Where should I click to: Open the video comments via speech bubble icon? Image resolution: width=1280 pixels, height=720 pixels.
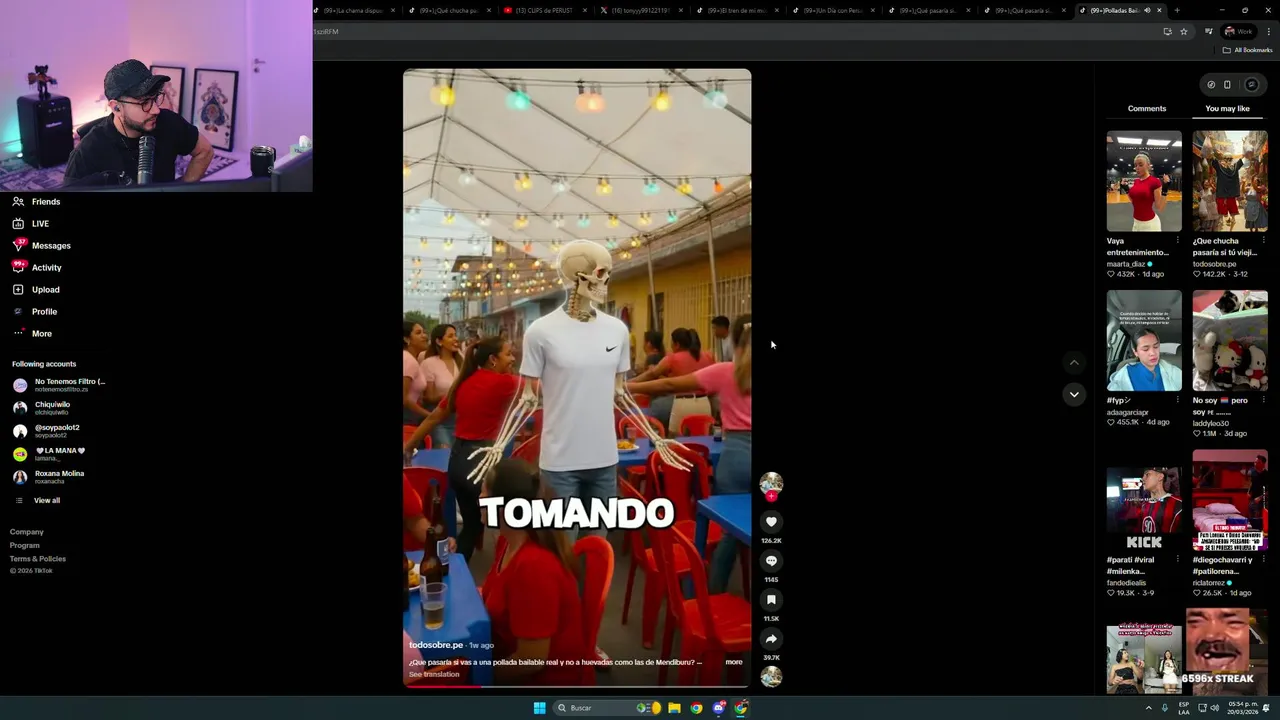pyautogui.click(x=771, y=561)
